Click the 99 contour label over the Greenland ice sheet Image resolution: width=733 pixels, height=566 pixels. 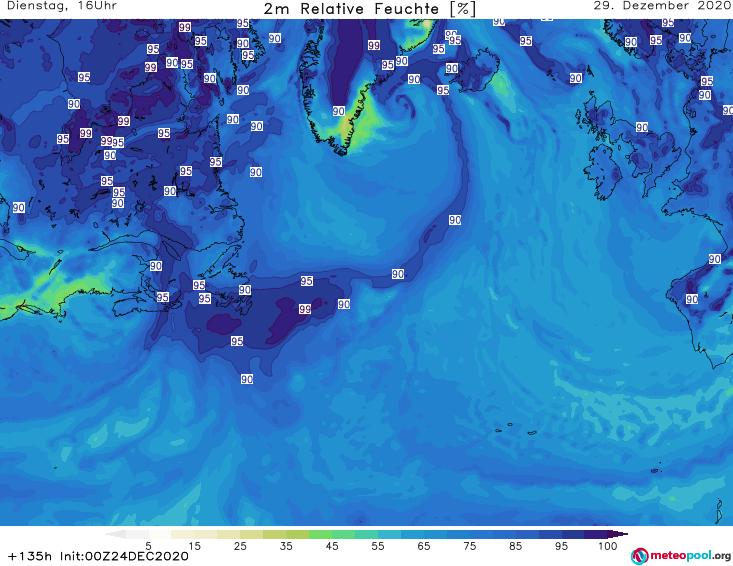(x=374, y=45)
